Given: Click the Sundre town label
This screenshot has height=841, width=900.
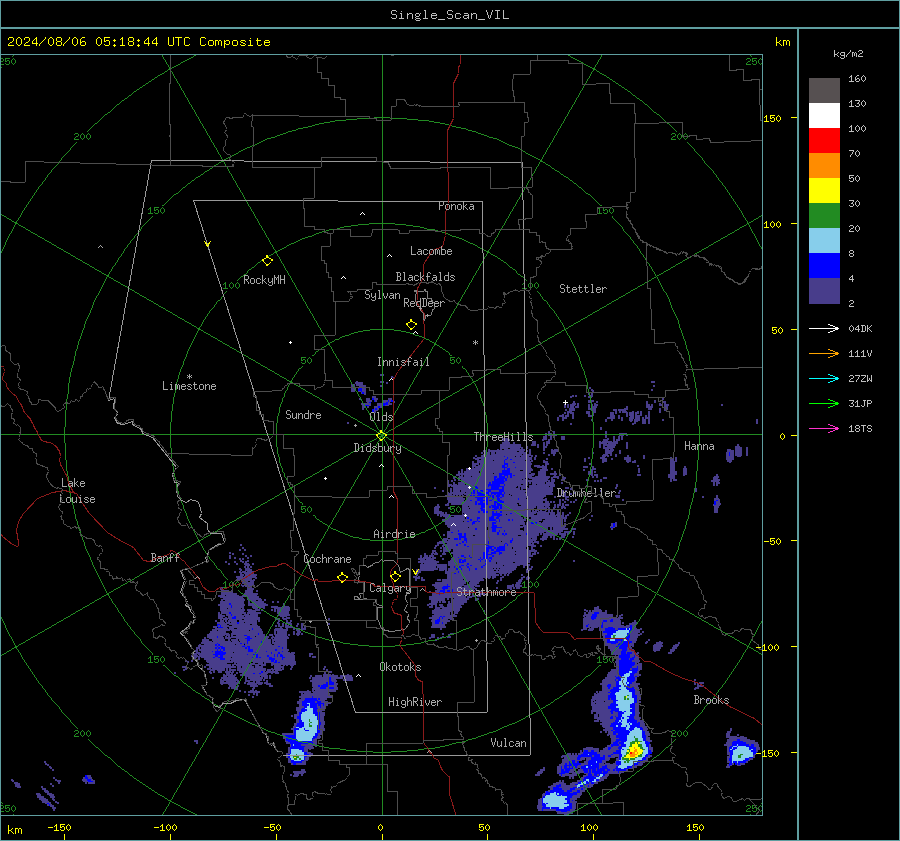Looking at the screenshot, I should pos(303,414).
